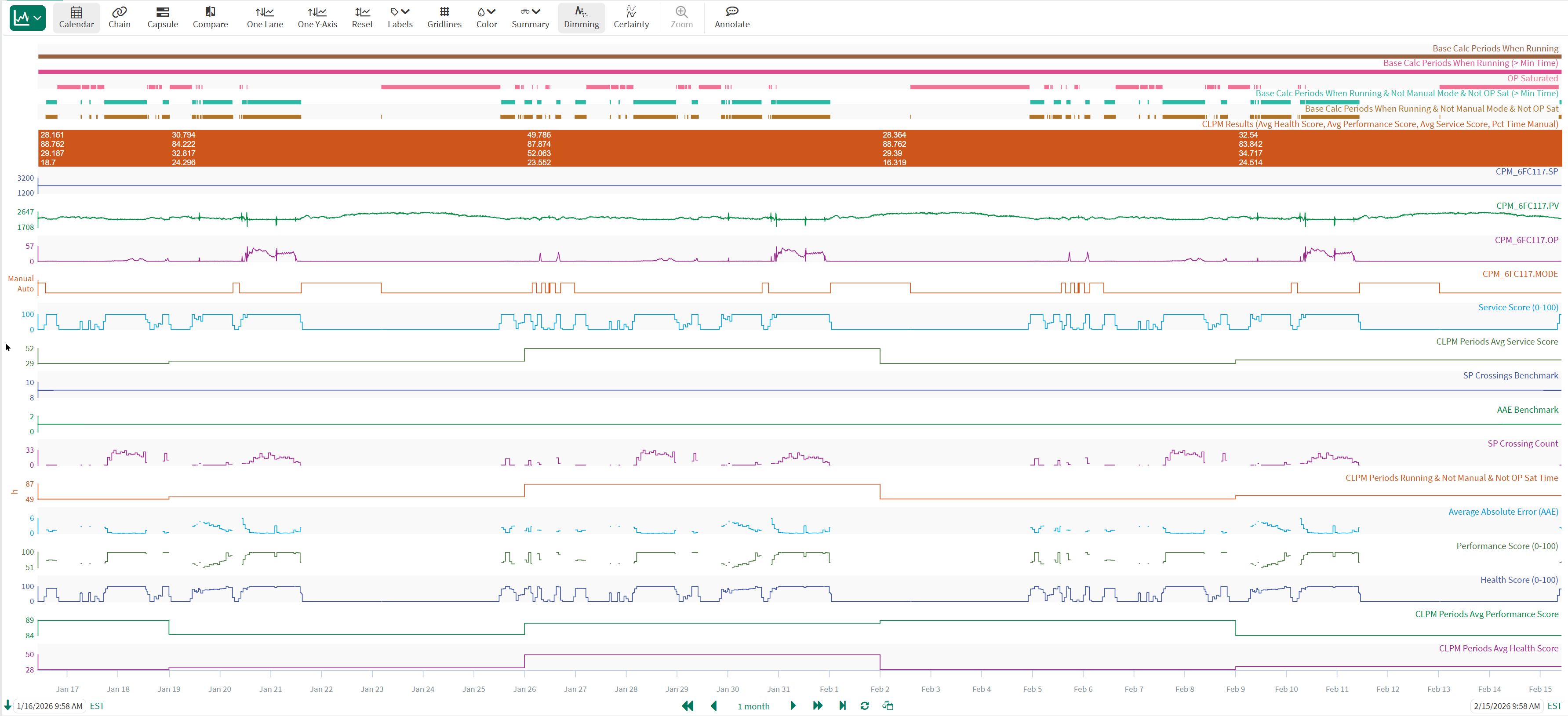Toggle auto-update refresh icon
This screenshot has width=1568, height=716.
864,705
